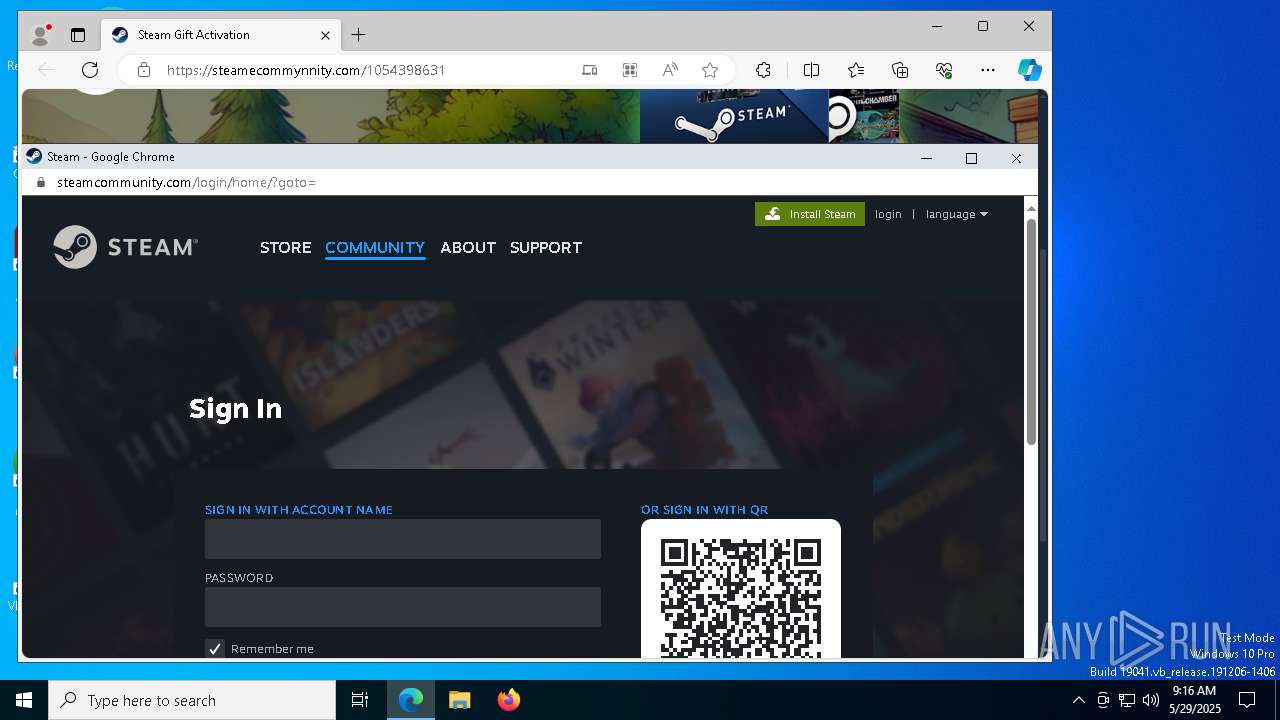
Task: Click the sign-in QR code
Action: 741,598
